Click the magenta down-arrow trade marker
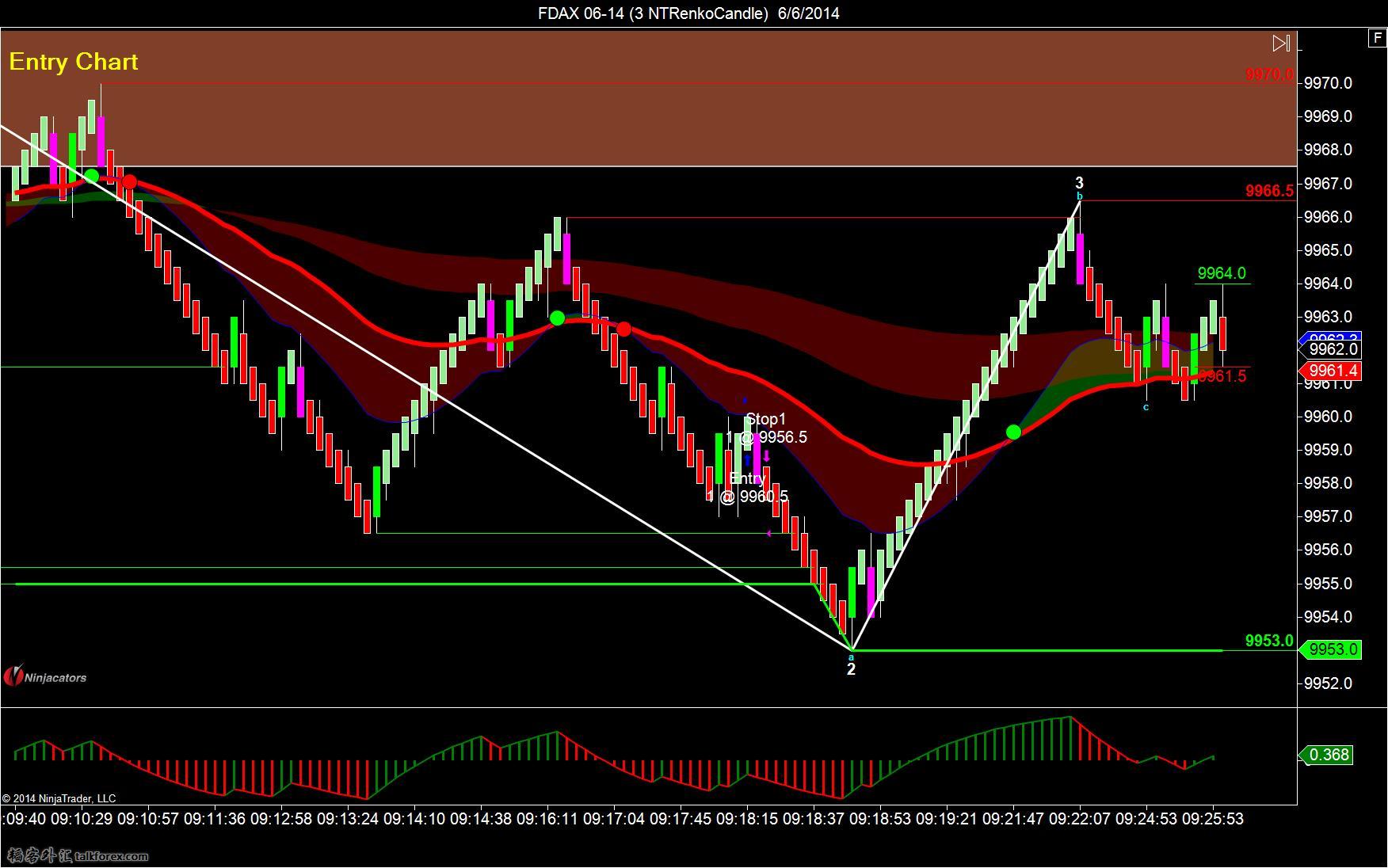 (x=766, y=456)
